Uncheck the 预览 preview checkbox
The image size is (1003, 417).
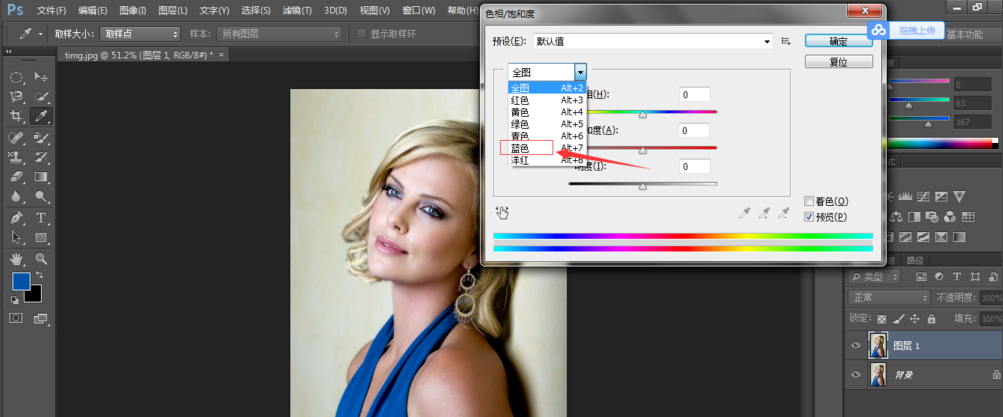809,217
